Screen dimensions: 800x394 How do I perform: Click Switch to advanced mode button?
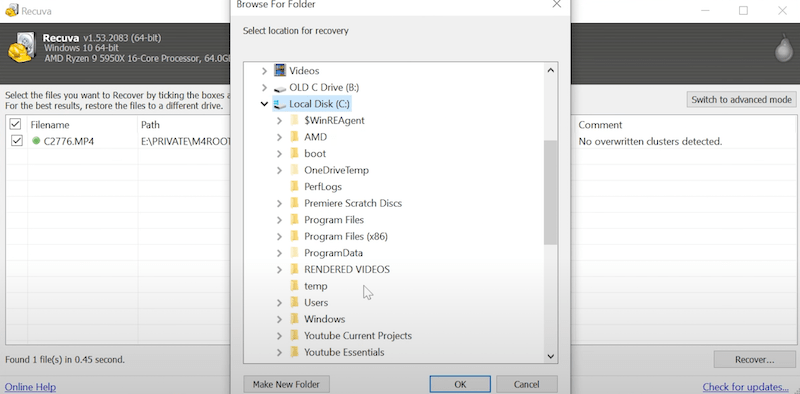coord(741,100)
